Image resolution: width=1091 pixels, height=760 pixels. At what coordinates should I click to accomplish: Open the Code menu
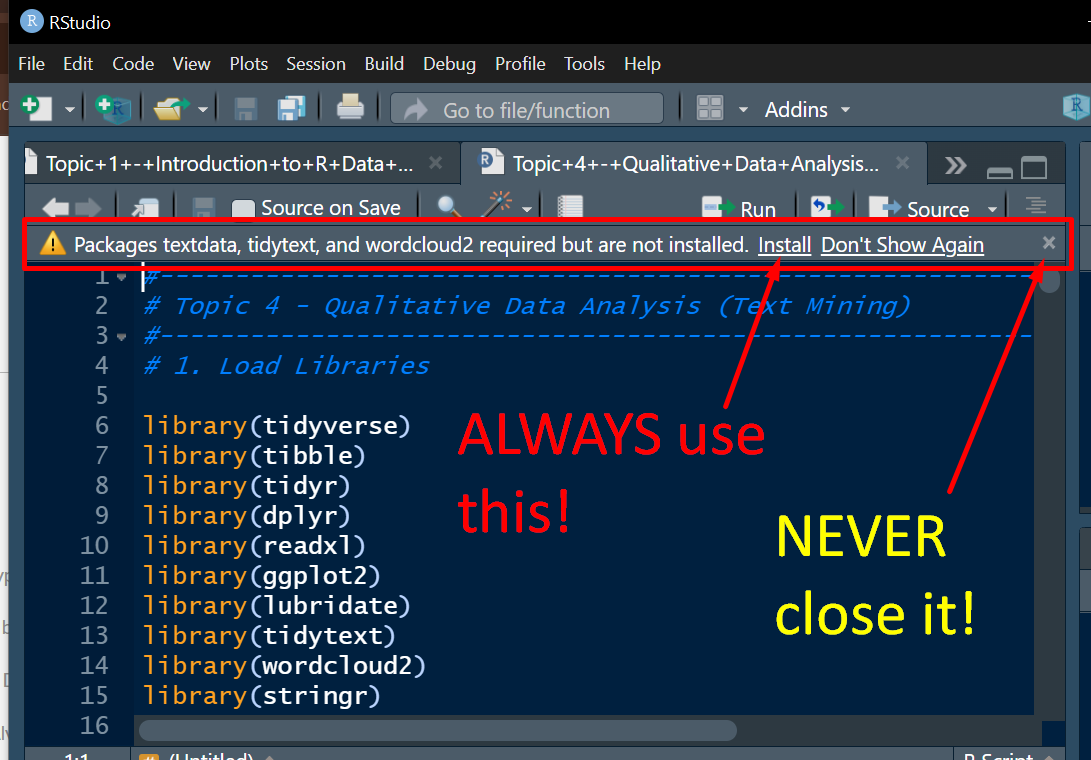tap(133, 64)
